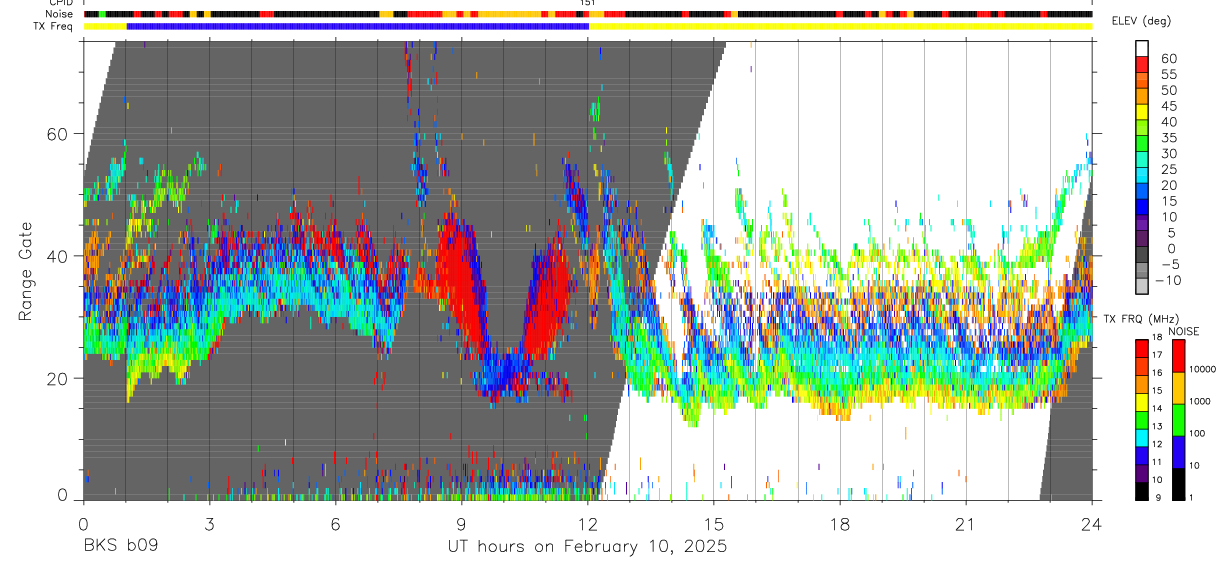This screenshot has width=1228, height=567.
Task: Click the x-axis tick label '3'
Action: click(209, 524)
